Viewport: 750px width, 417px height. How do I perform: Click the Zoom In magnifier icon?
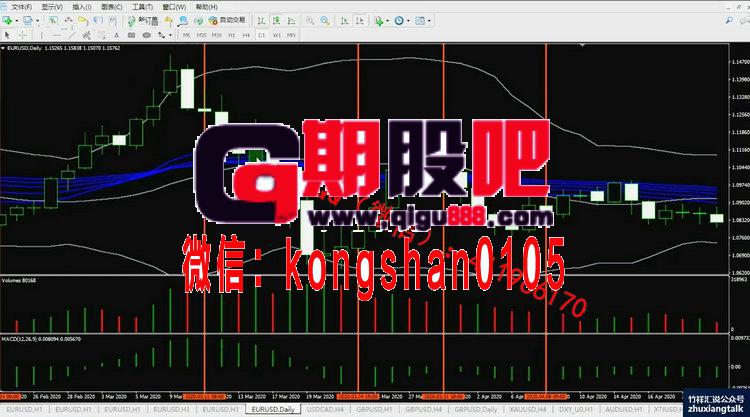[x=309, y=21]
